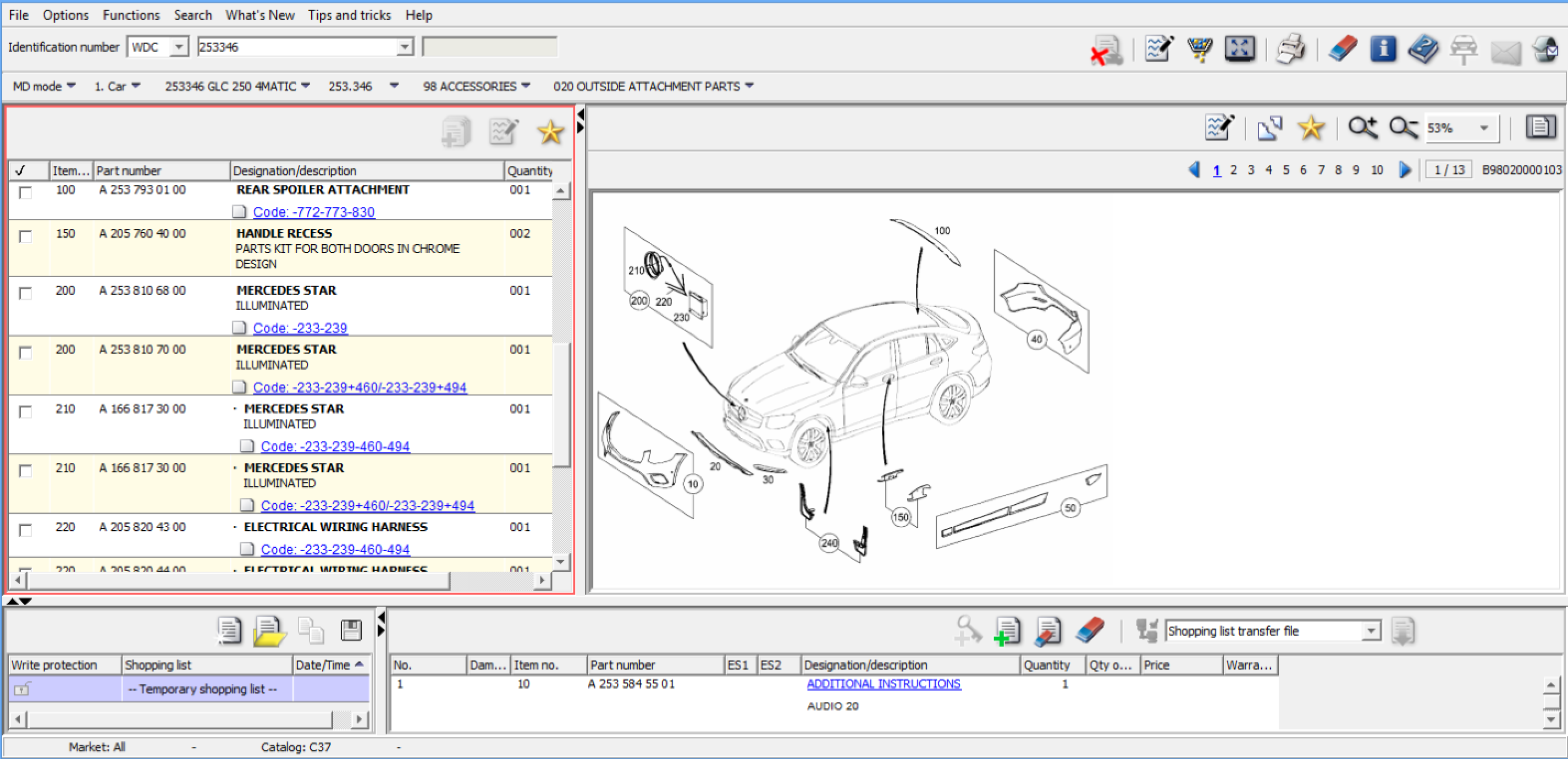Screen dimensions: 1568x759
Task: Click the favorites star in parts list panel
Action: tap(550, 131)
